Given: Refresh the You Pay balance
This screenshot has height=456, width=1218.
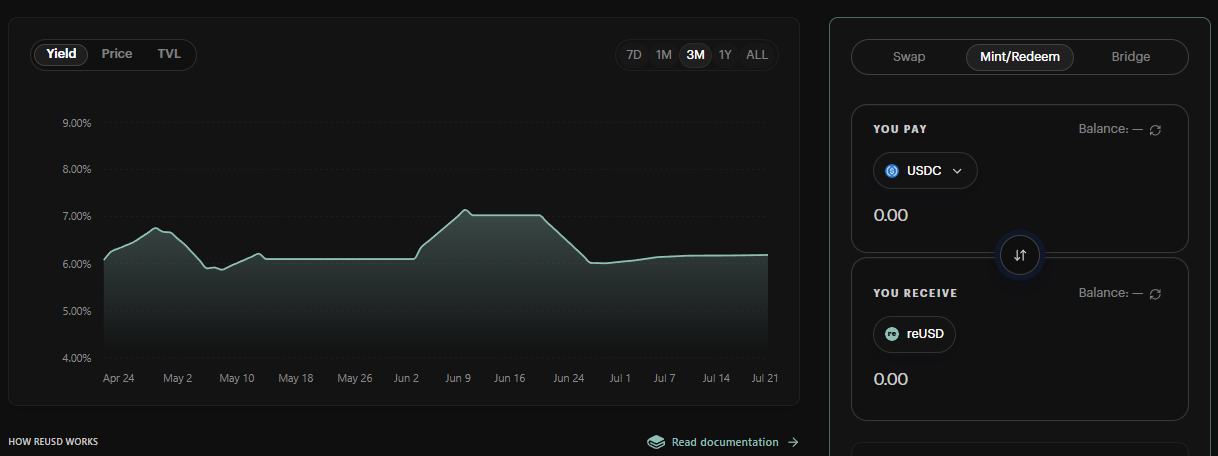Looking at the screenshot, I should (1155, 130).
